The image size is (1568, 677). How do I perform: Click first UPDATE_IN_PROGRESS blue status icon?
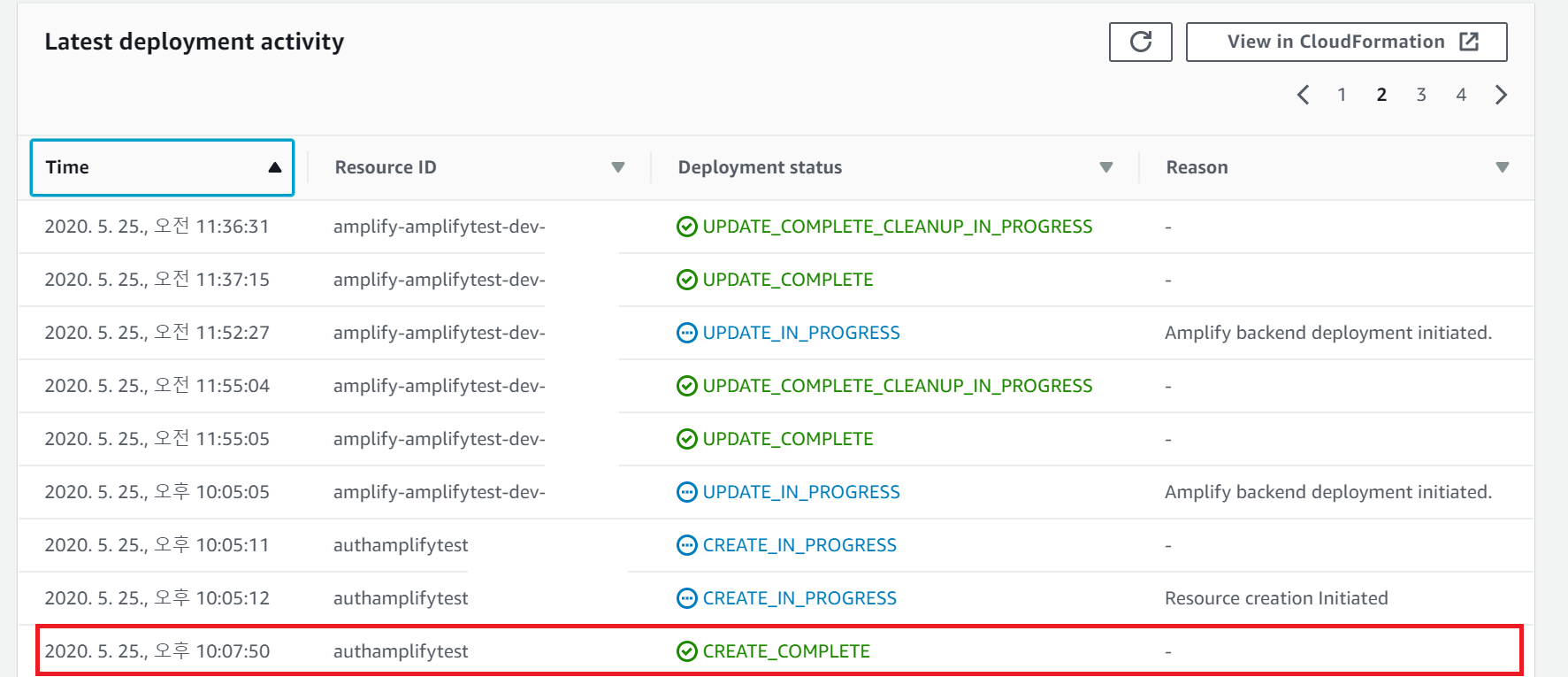click(686, 333)
